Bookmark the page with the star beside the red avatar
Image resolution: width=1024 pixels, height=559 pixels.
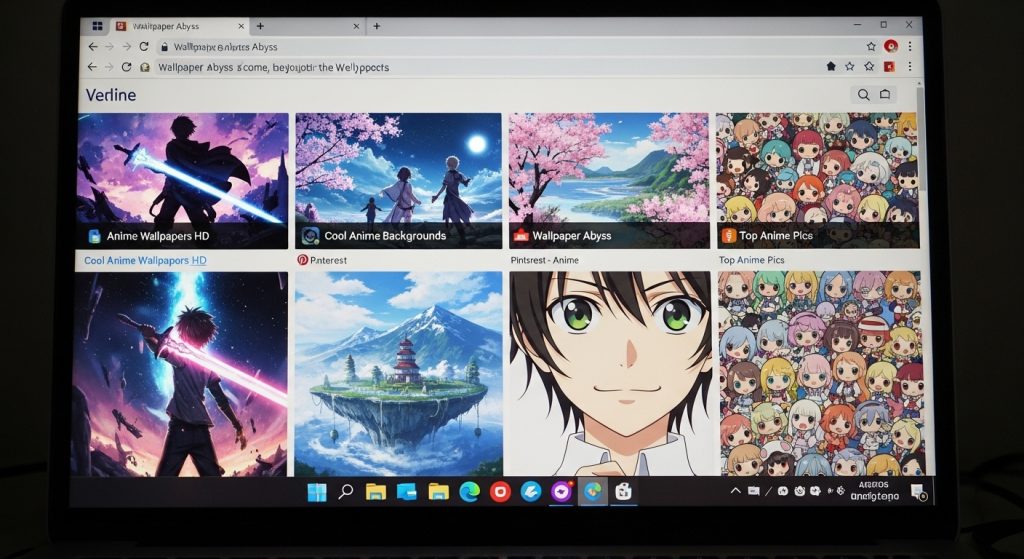click(871, 46)
